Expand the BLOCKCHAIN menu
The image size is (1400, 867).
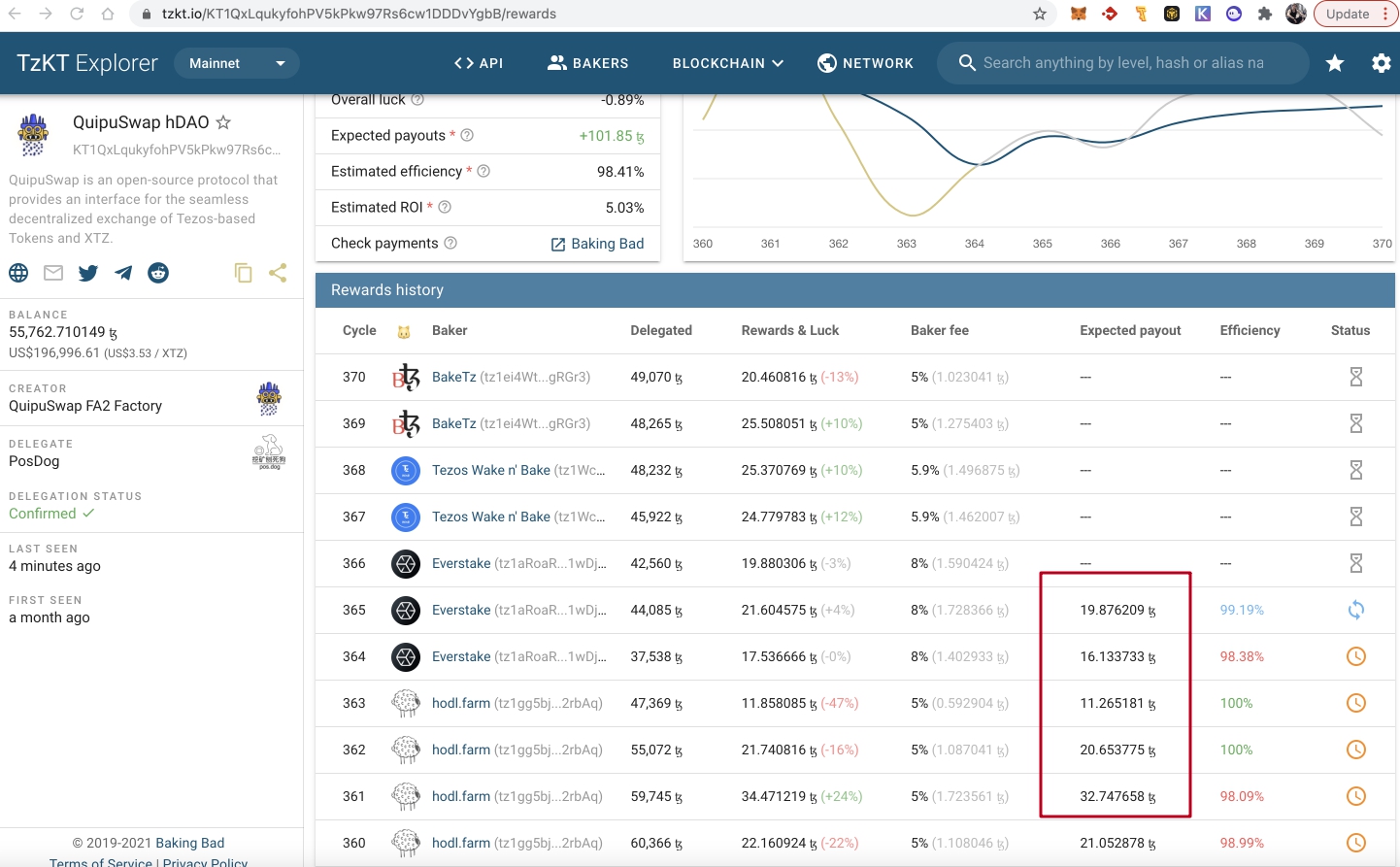tap(727, 63)
